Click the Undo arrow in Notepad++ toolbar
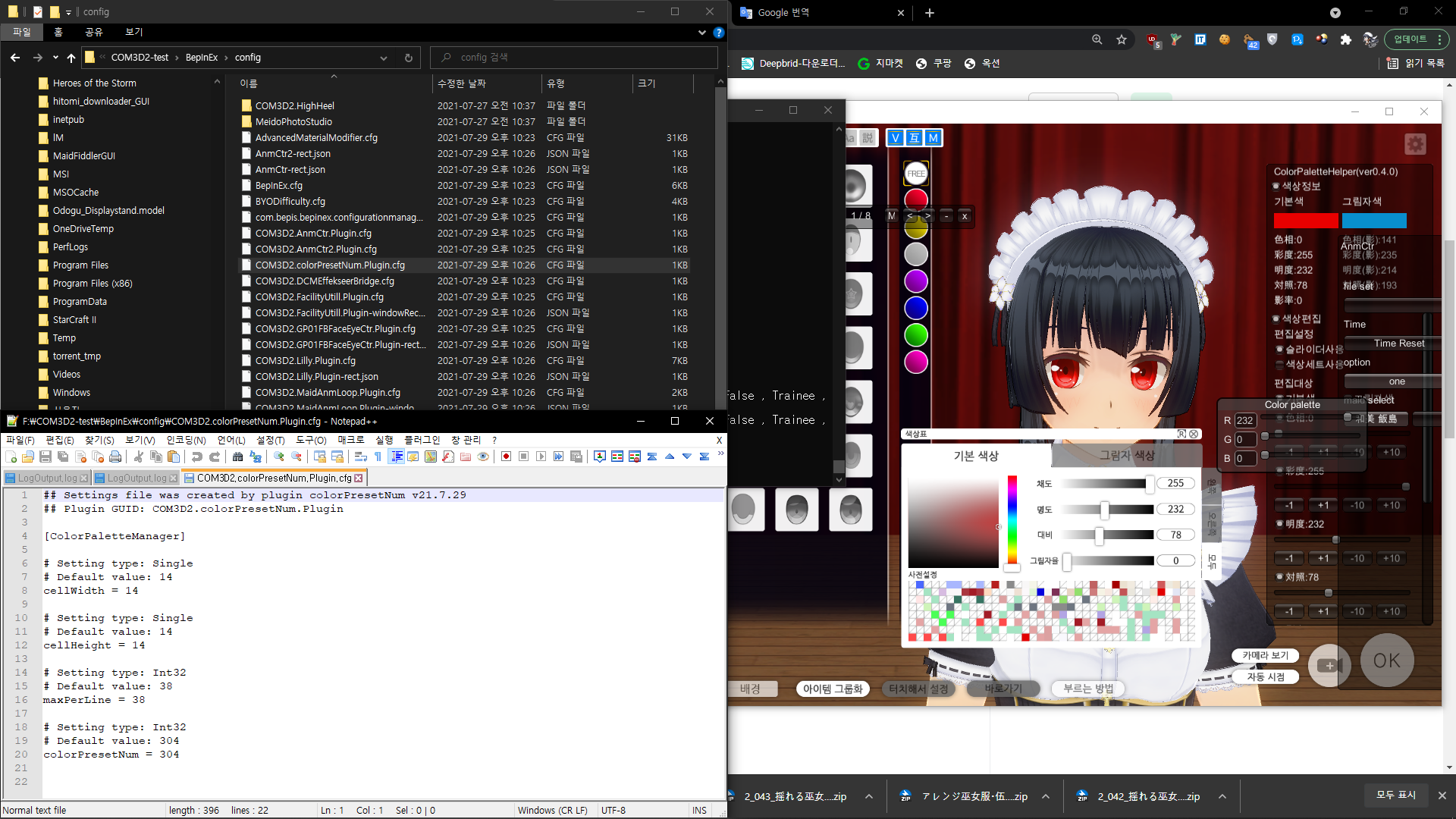The width and height of the screenshot is (1456, 819). pyautogui.click(x=197, y=457)
